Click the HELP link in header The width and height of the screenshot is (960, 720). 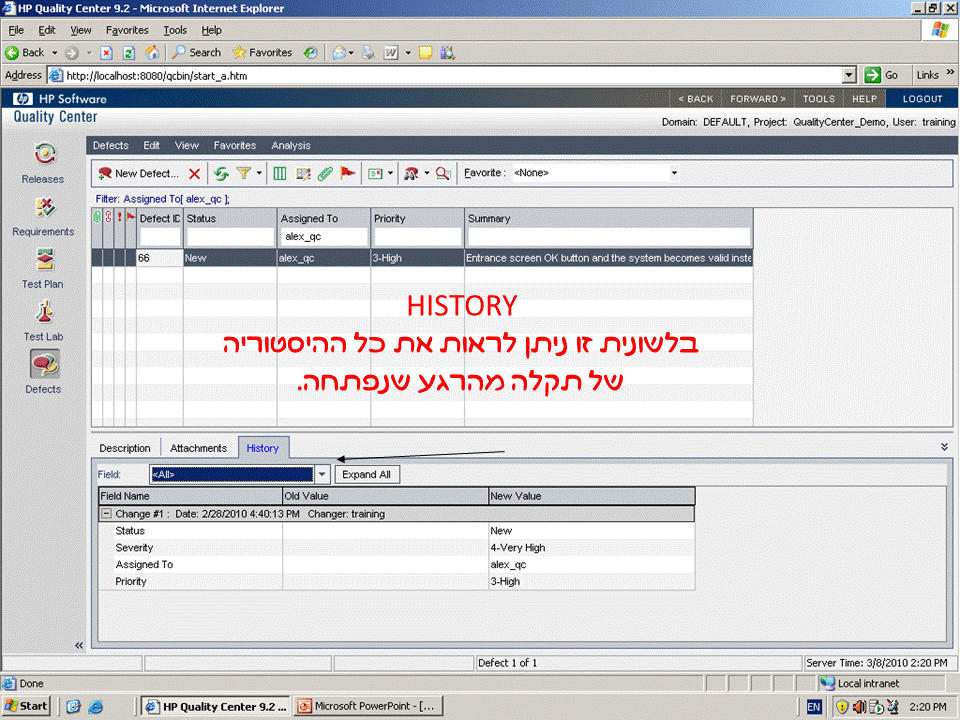point(864,99)
